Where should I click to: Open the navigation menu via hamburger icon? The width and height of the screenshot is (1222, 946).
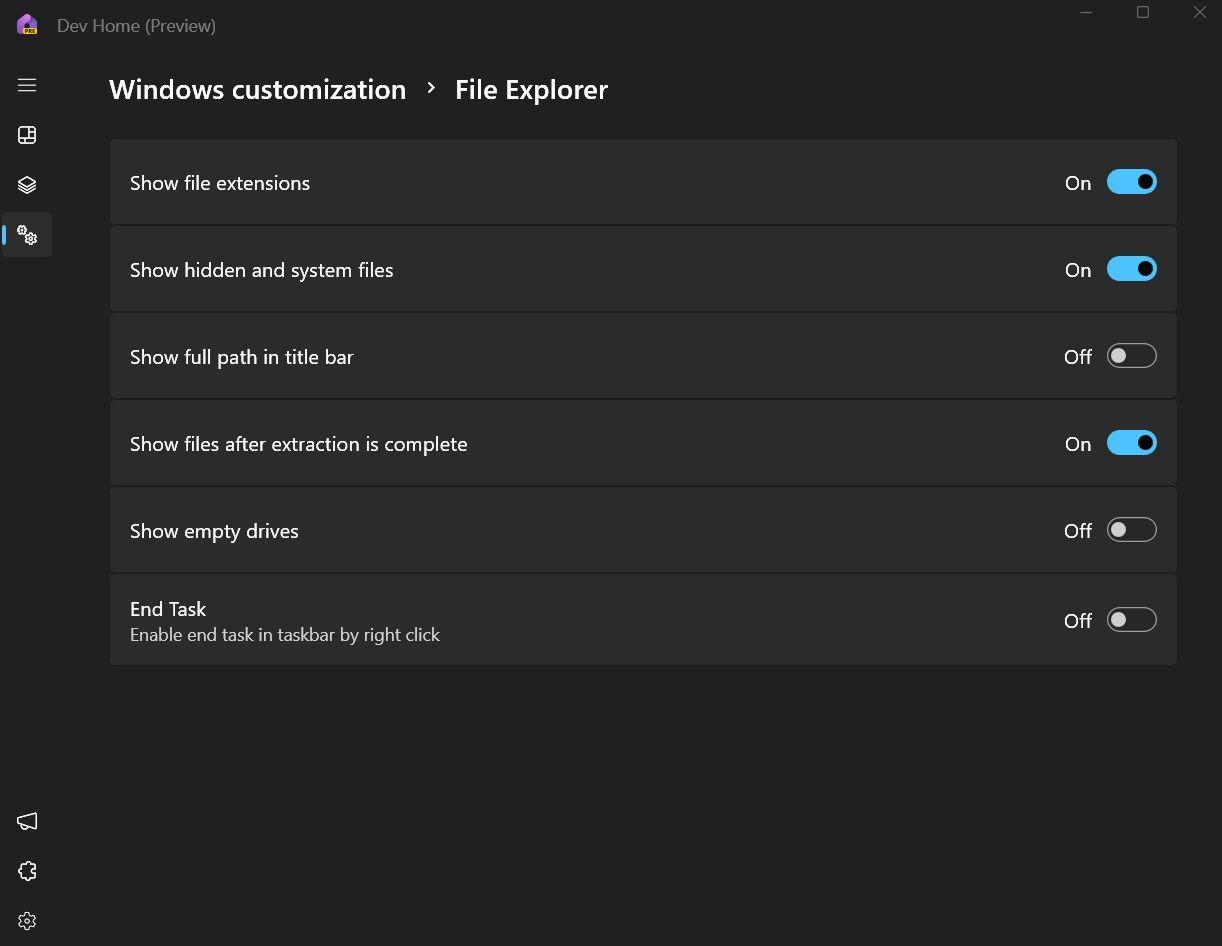coord(27,85)
